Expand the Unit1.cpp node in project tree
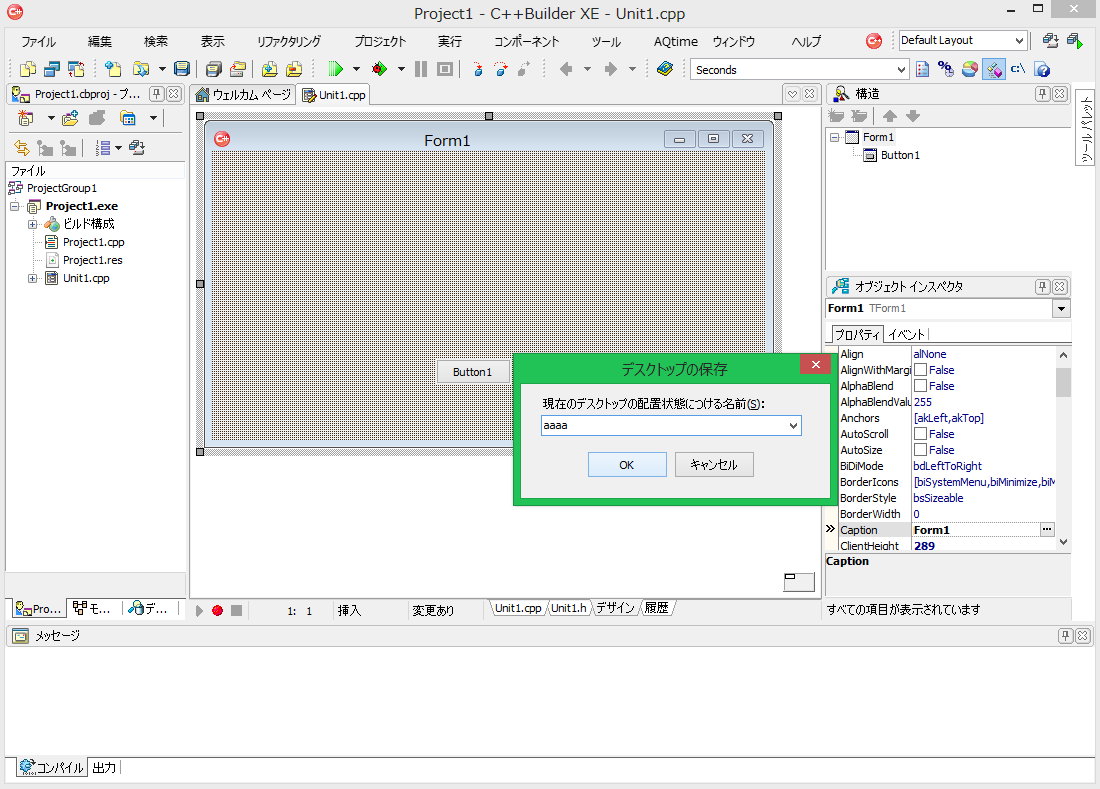Image resolution: width=1100 pixels, height=789 pixels. pos(33,278)
